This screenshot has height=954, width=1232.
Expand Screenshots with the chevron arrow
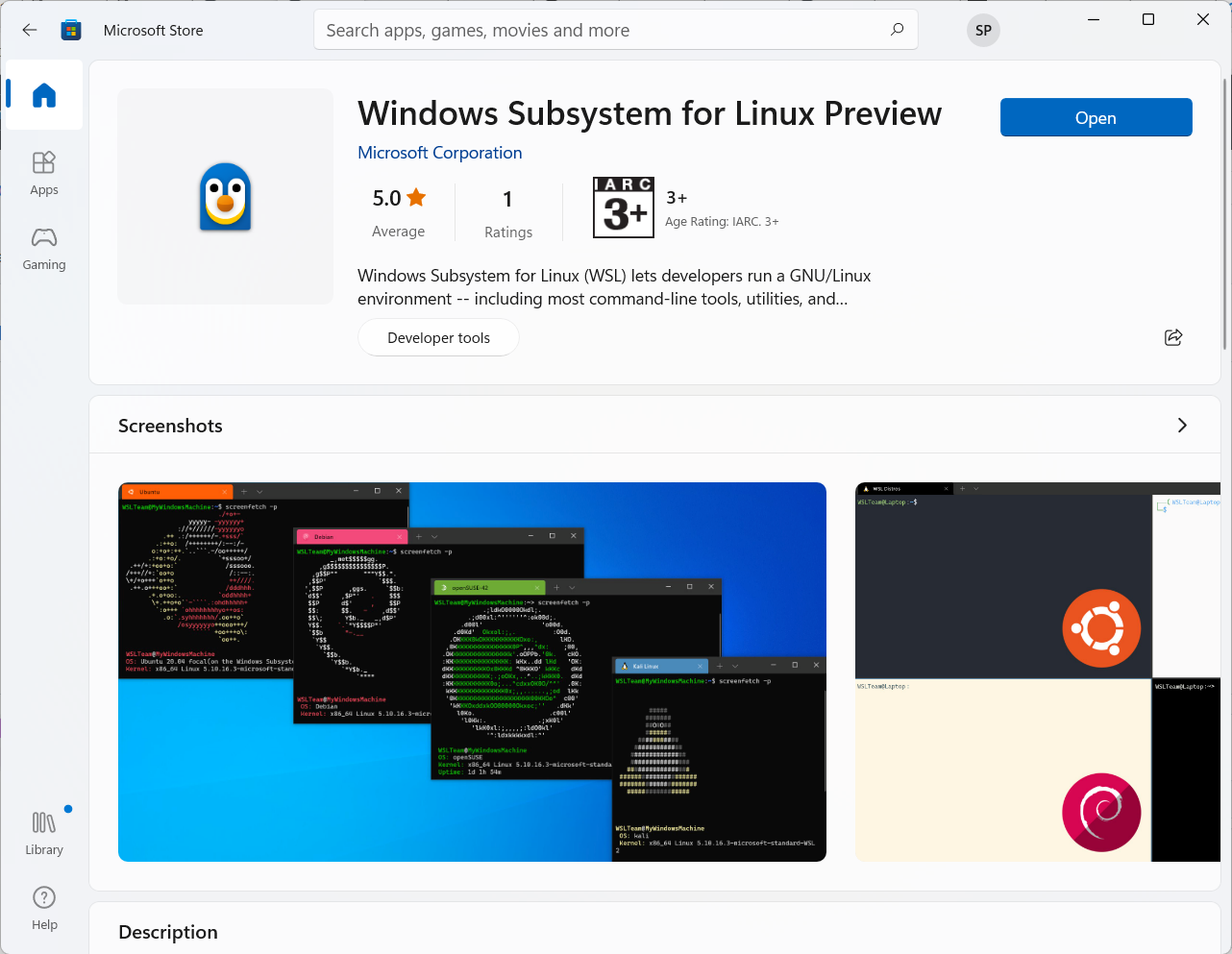(1182, 426)
